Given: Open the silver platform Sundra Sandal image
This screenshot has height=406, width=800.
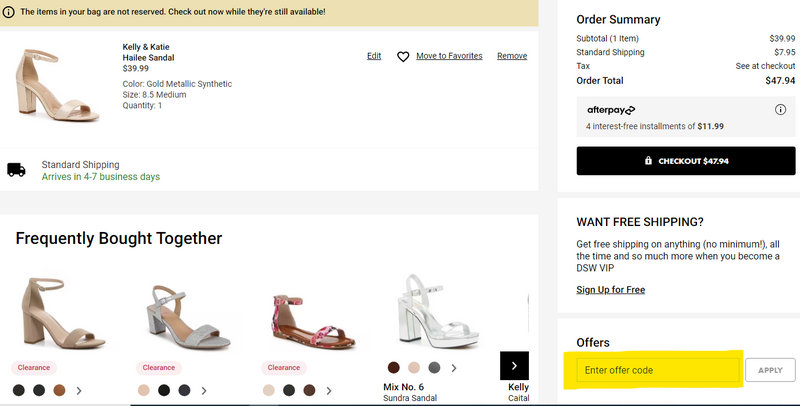Looking at the screenshot, I should pyautogui.click(x=422, y=311).
